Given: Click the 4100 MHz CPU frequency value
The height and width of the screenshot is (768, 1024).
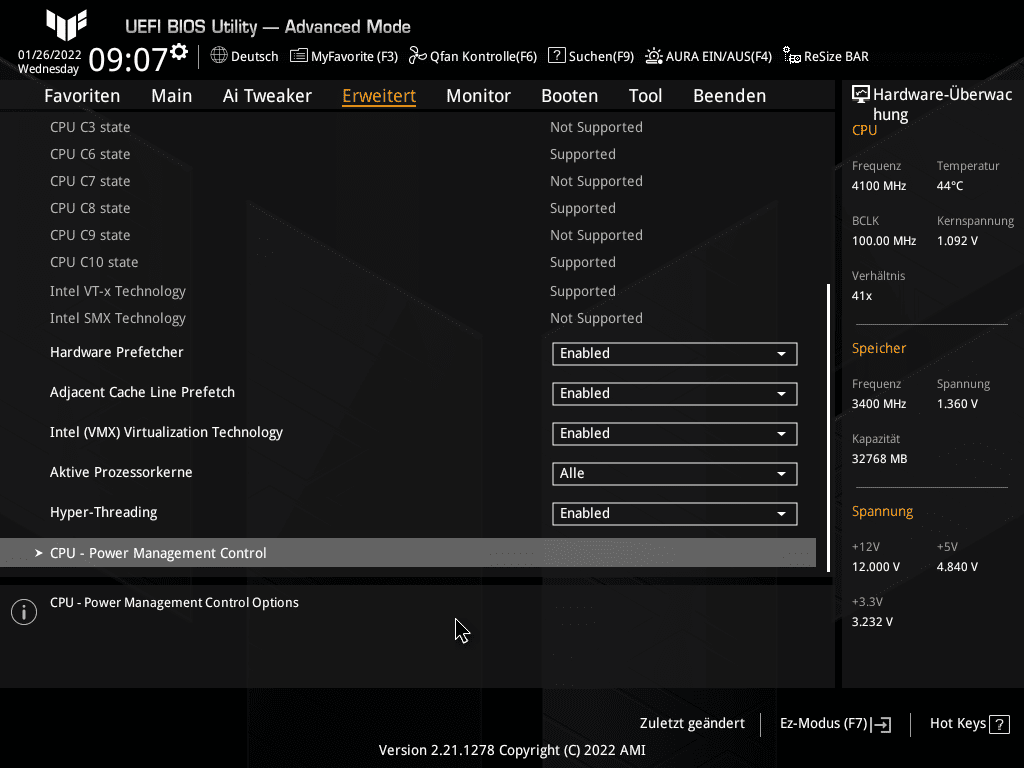Looking at the screenshot, I should pyautogui.click(x=879, y=186).
